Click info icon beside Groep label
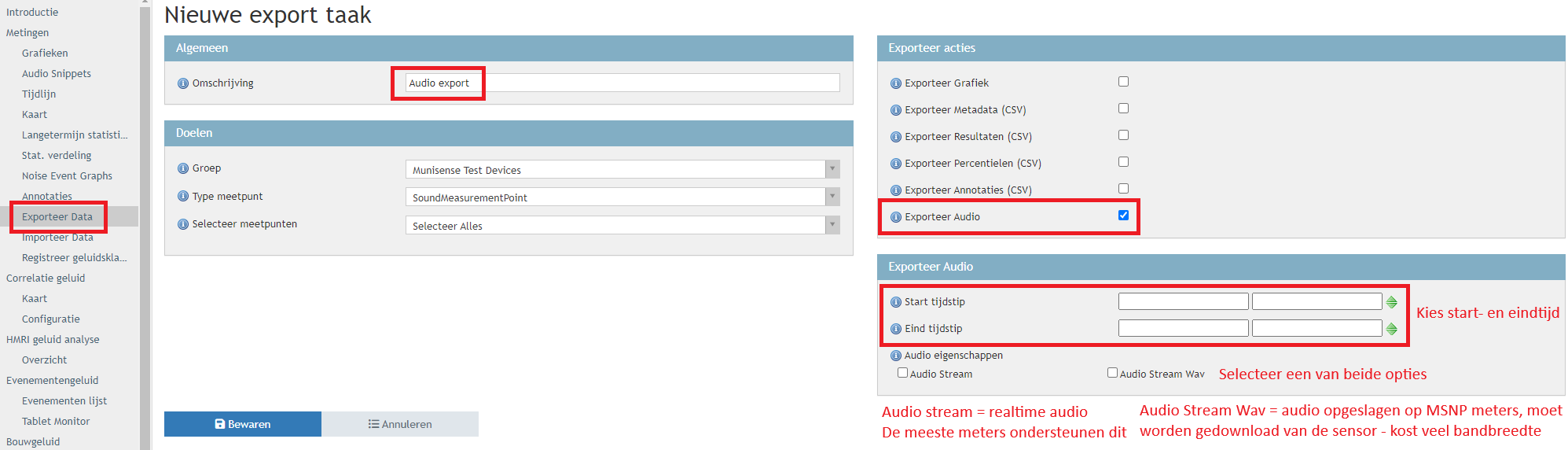Image resolution: width=1568 pixels, height=450 pixels. point(183,168)
